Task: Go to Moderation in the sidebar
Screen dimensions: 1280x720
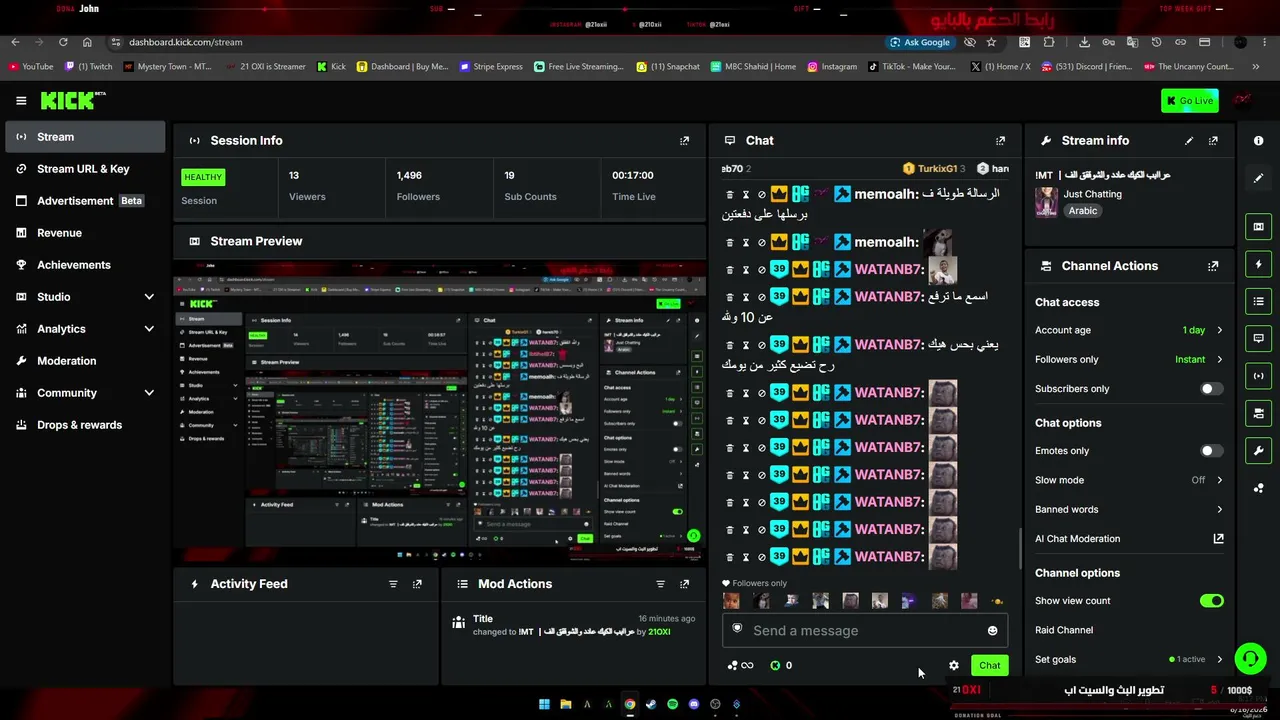Action: click(x=84, y=361)
